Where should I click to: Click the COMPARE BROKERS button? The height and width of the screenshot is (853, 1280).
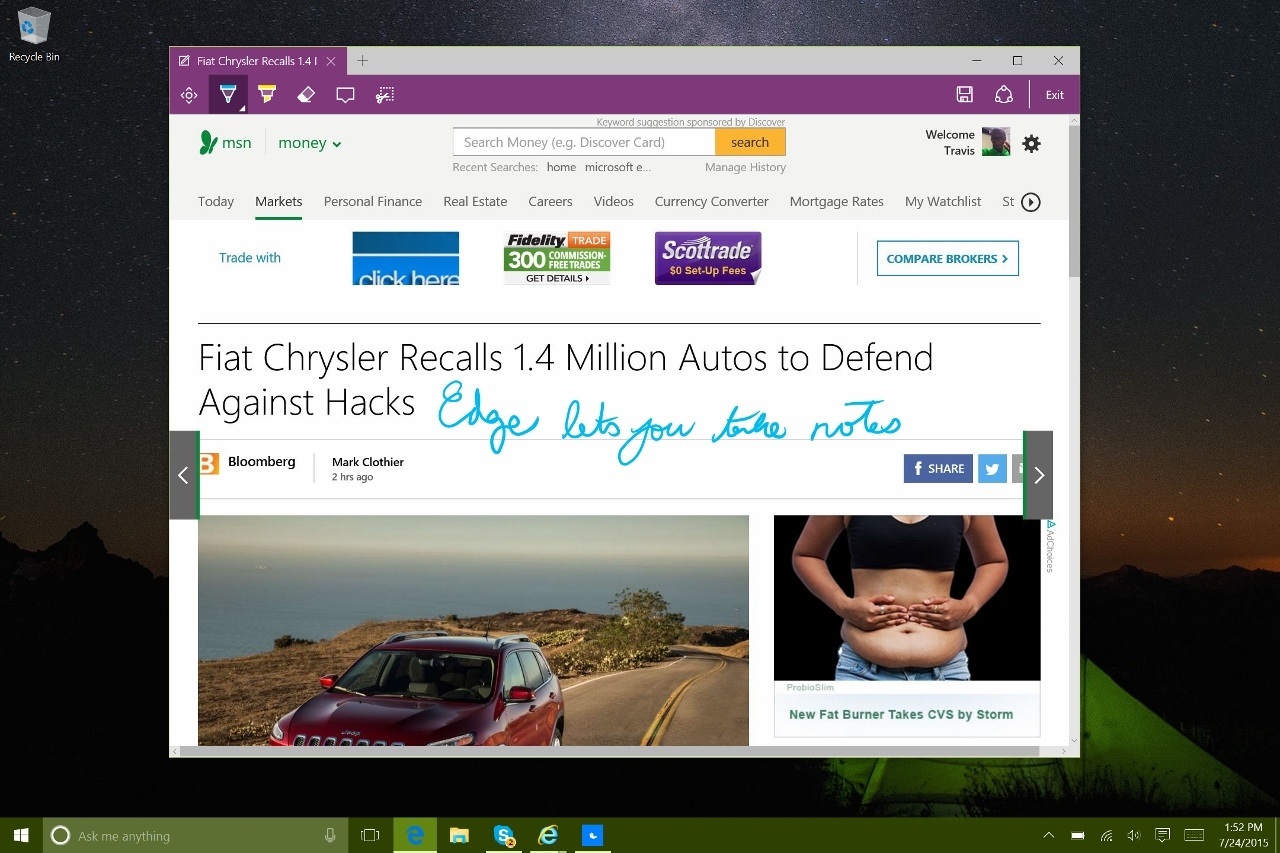point(947,258)
